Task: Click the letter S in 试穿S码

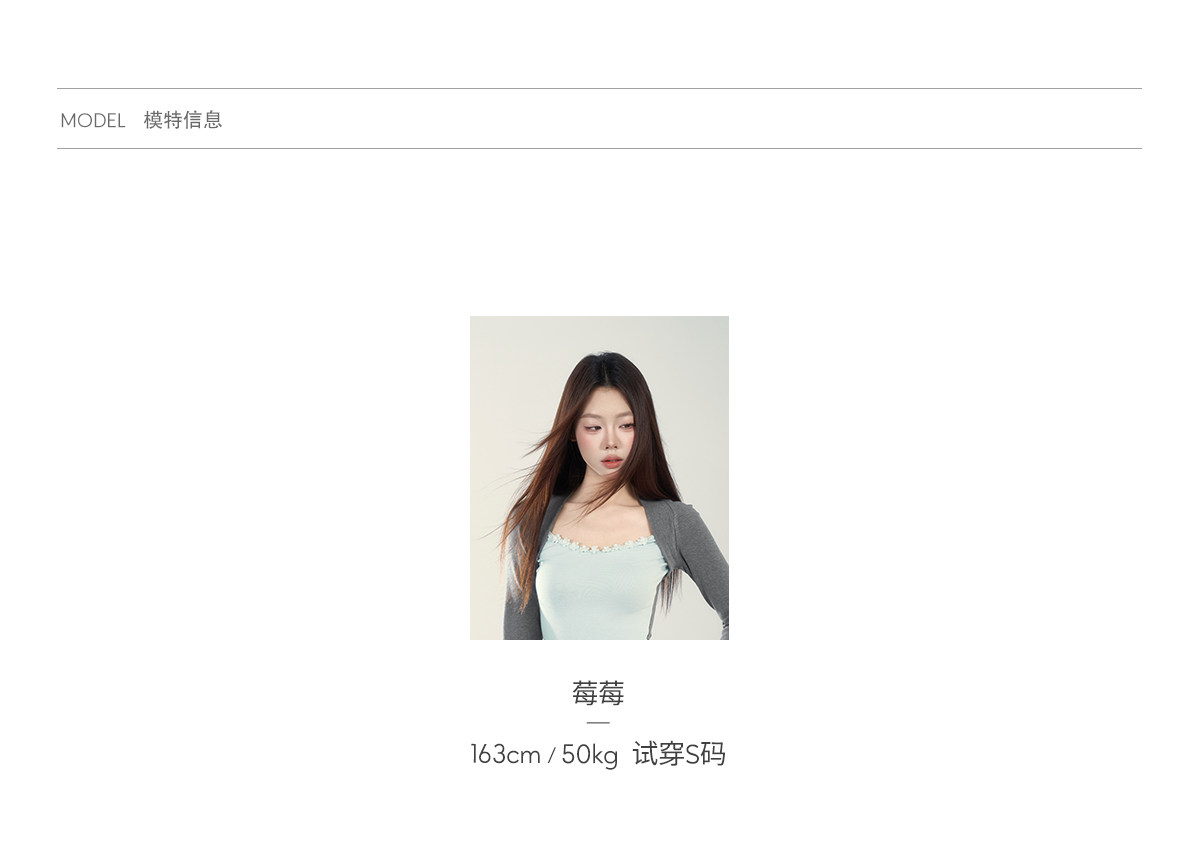Action: tap(692, 755)
